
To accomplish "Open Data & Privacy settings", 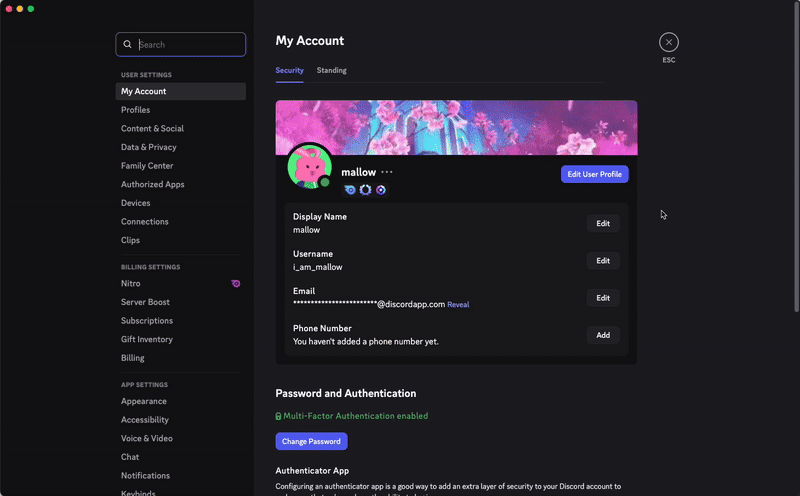I will [148, 147].
